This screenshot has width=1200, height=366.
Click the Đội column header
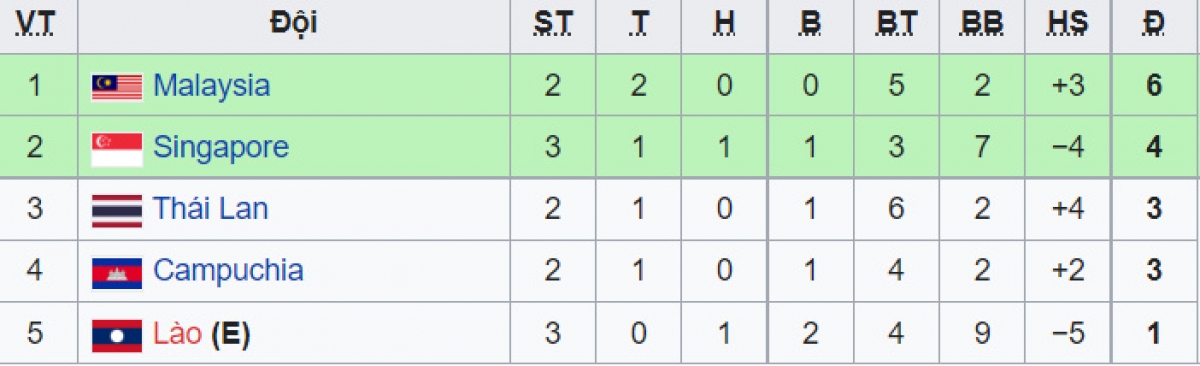[293, 23]
